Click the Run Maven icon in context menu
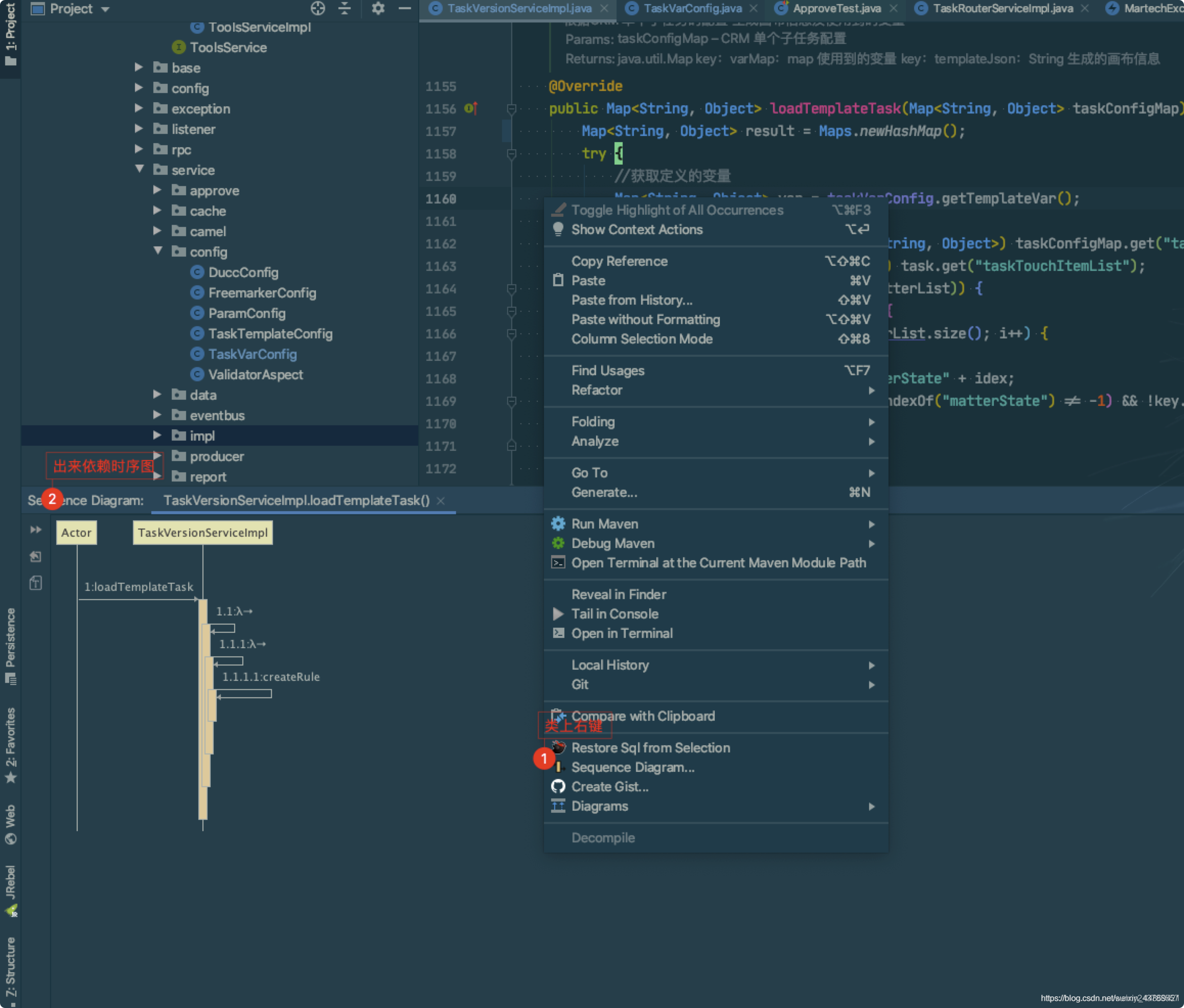1184x1008 pixels. click(x=558, y=523)
